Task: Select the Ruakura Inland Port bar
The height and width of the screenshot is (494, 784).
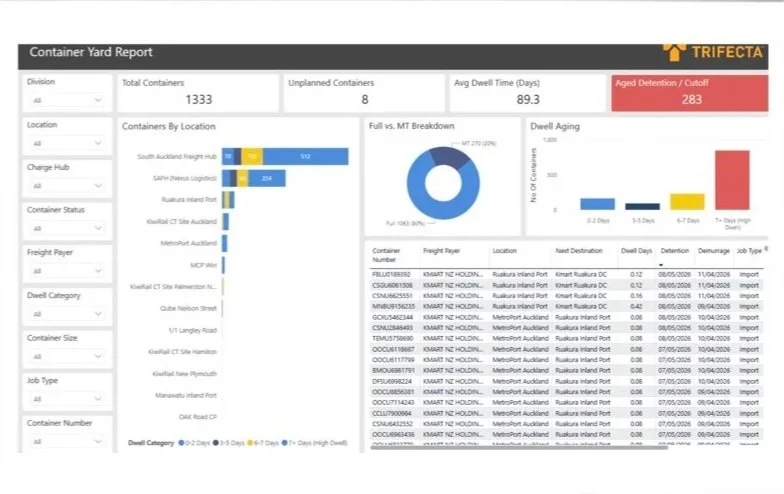Action: tap(228, 200)
